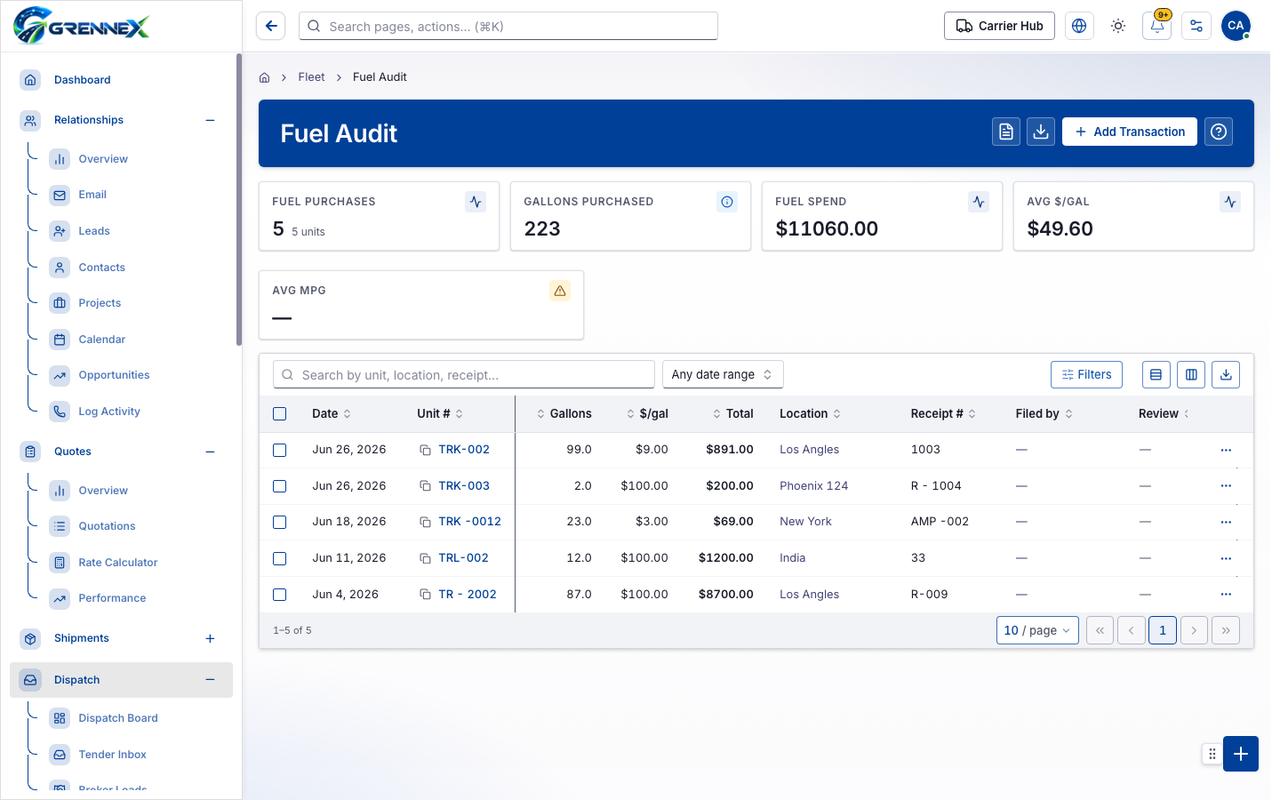Open Dashboard in the sidebar
The height and width of the screenshot is (800, 1280).
tap(82, 80)
